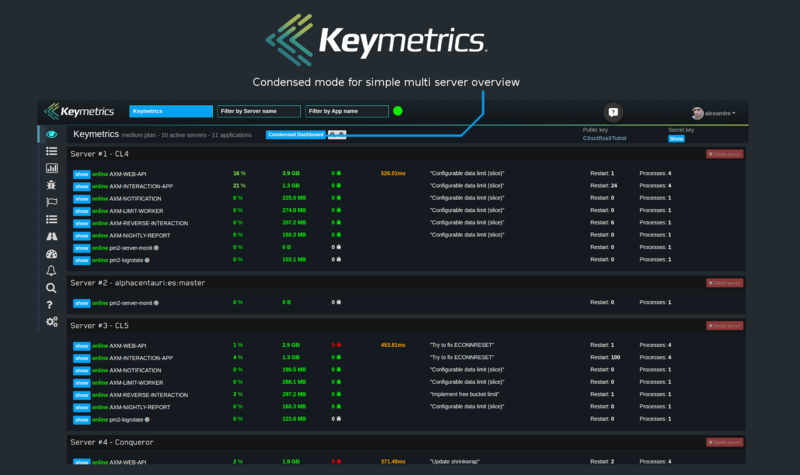Expand AXM-WEB-API details on Server #1 with show
The height and width of the screenshot is (475, 800).
pyautogui.click(x=81, y=174)
